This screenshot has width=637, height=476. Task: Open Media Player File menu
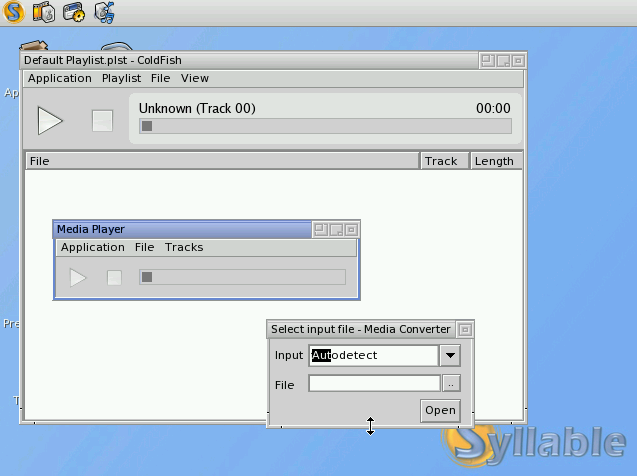pos(145,247)
